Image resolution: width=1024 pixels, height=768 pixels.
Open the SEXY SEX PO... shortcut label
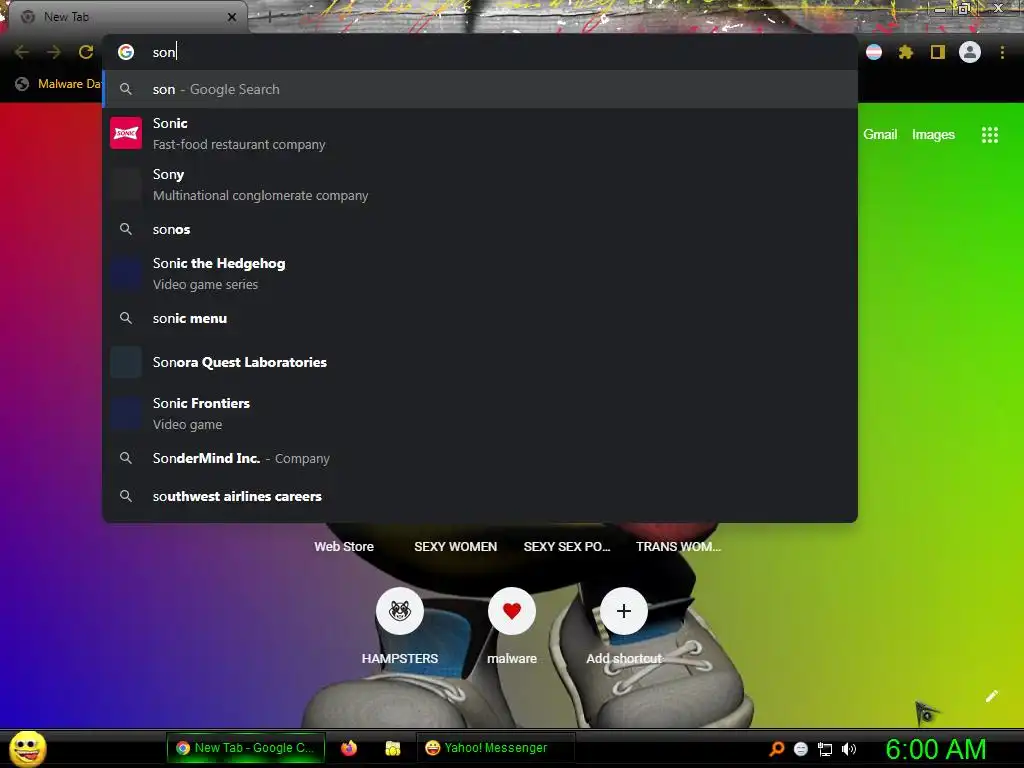(567, 547)
